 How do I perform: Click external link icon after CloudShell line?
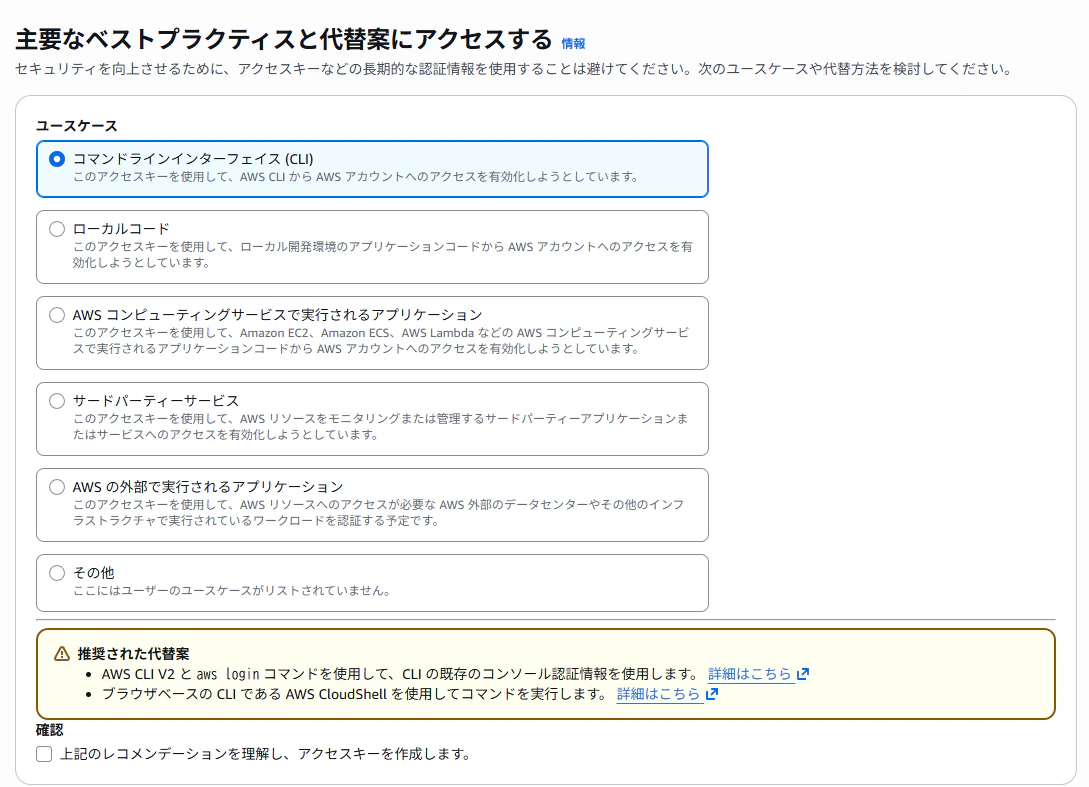pos(712,694)
